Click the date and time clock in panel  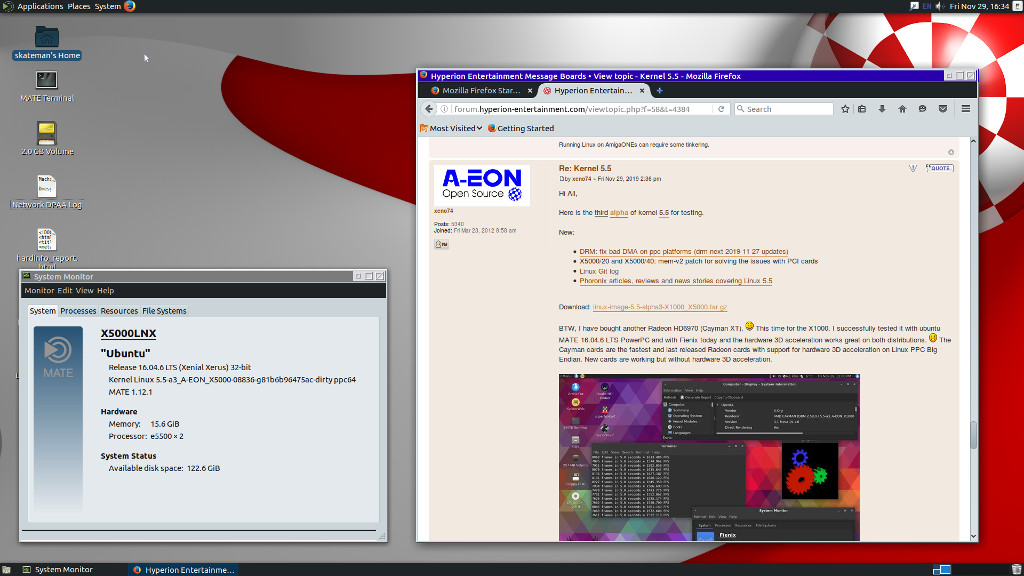979,6
